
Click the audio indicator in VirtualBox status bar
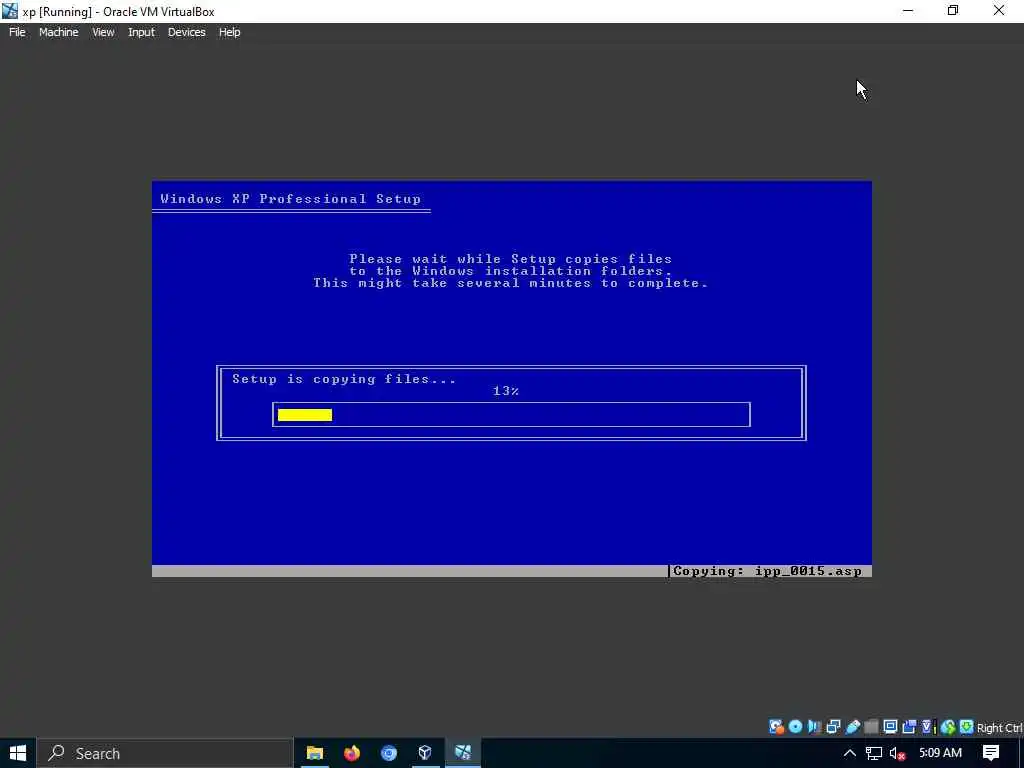[x=814, y=727]
